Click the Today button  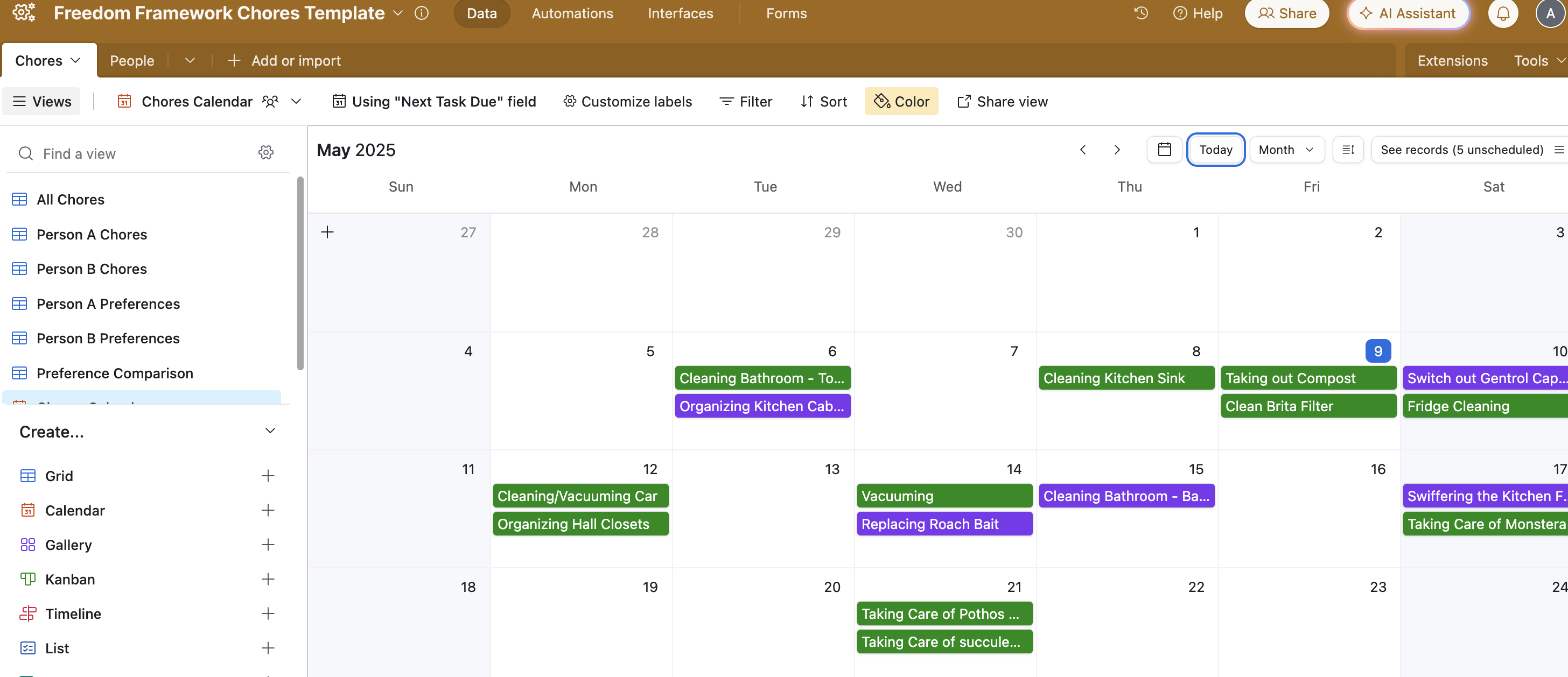point(1215,150)
